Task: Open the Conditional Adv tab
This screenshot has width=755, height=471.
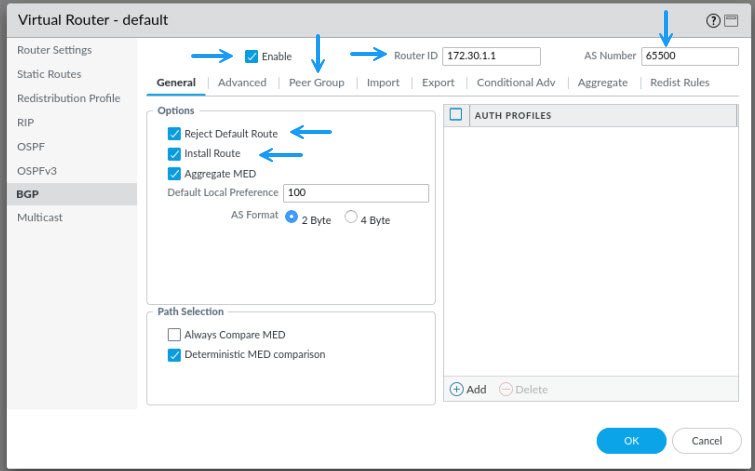Action: coord(516,82)
